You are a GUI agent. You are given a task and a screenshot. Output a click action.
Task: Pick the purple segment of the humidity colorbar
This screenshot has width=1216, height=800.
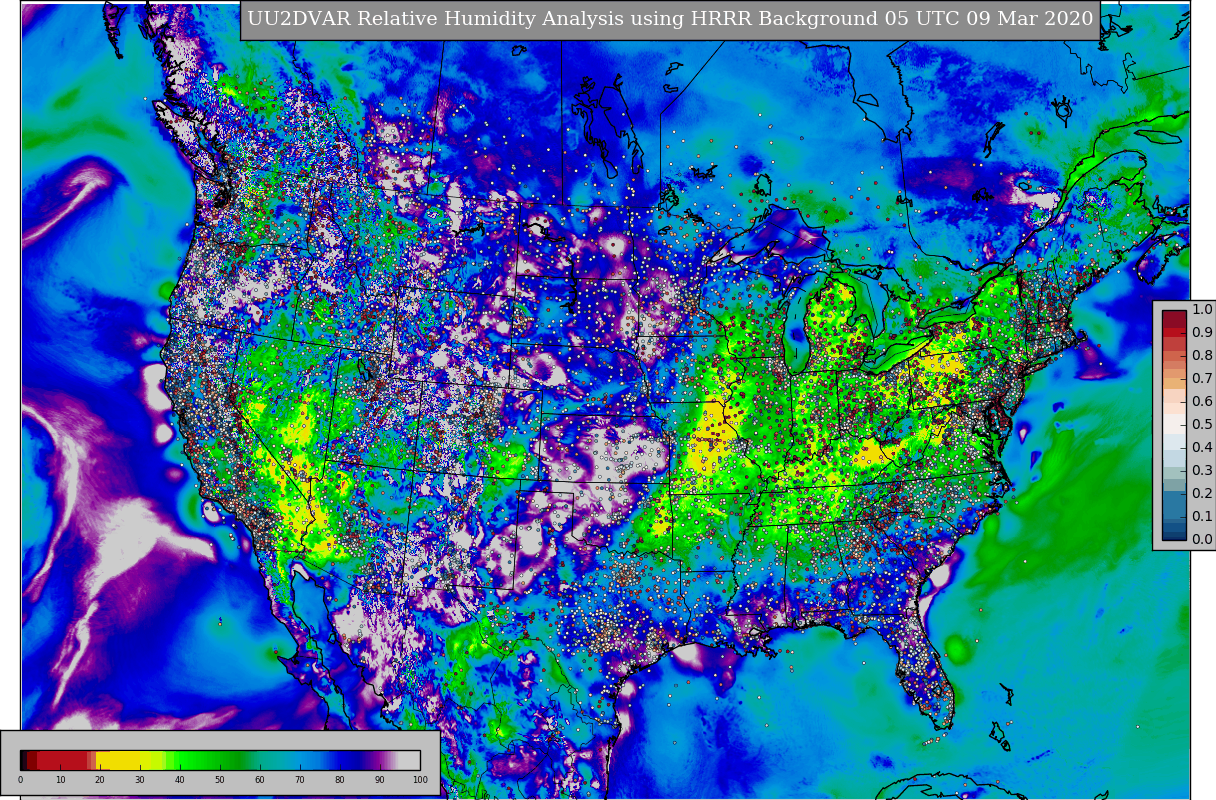click(x=376, y=760)
